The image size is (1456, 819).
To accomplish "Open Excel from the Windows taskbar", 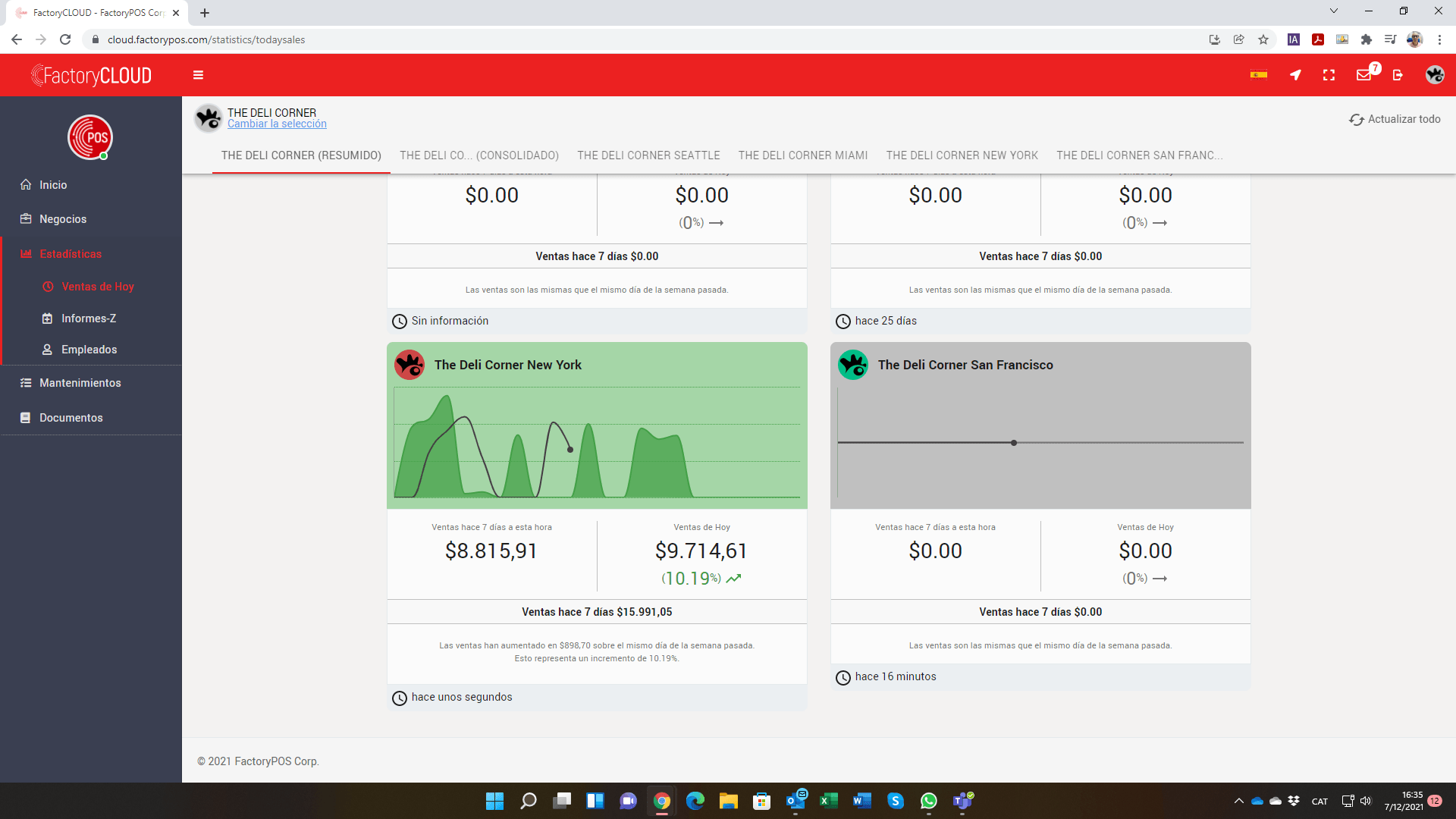I will (x=829, y=801).
